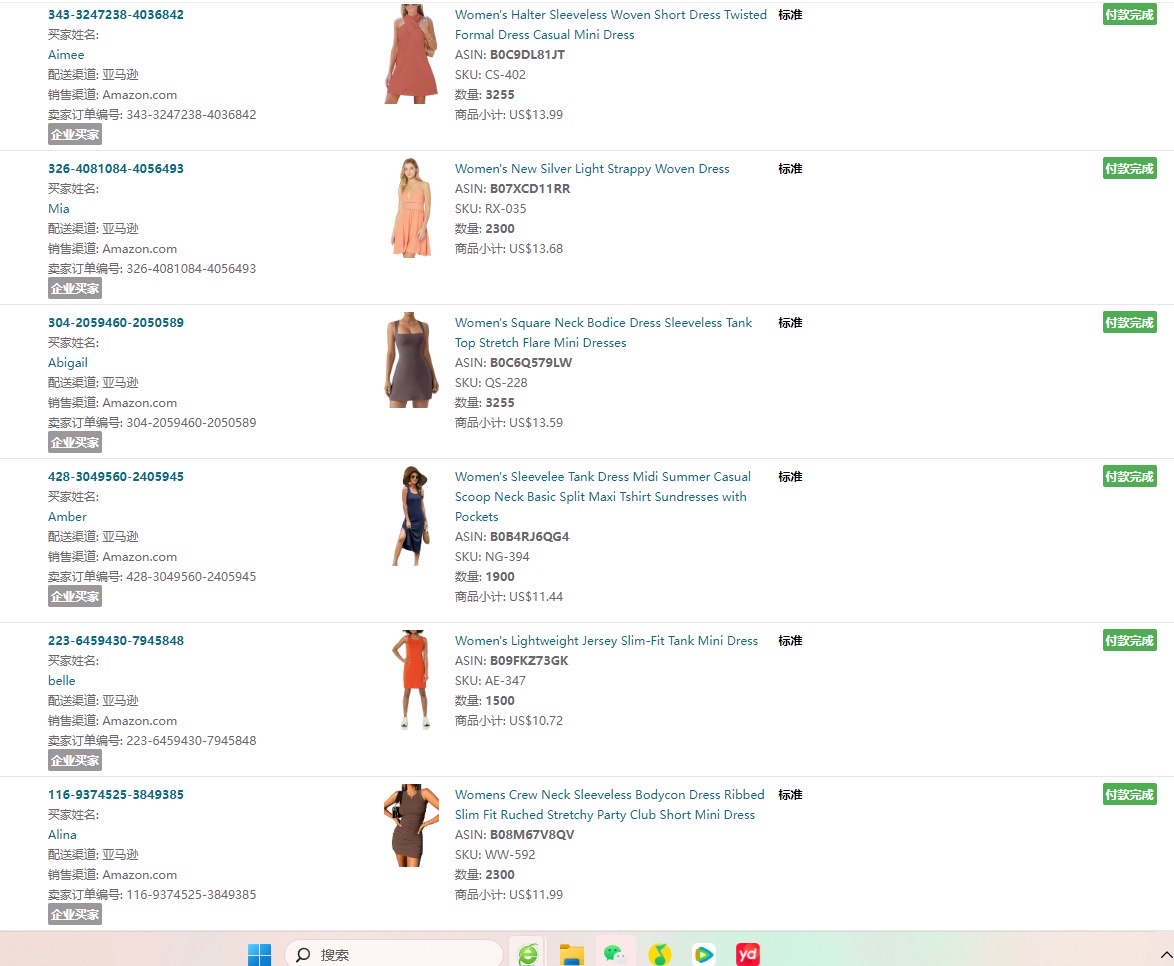
Task: Click SKU: AE-347 text
Action: (x=490, y=681)
